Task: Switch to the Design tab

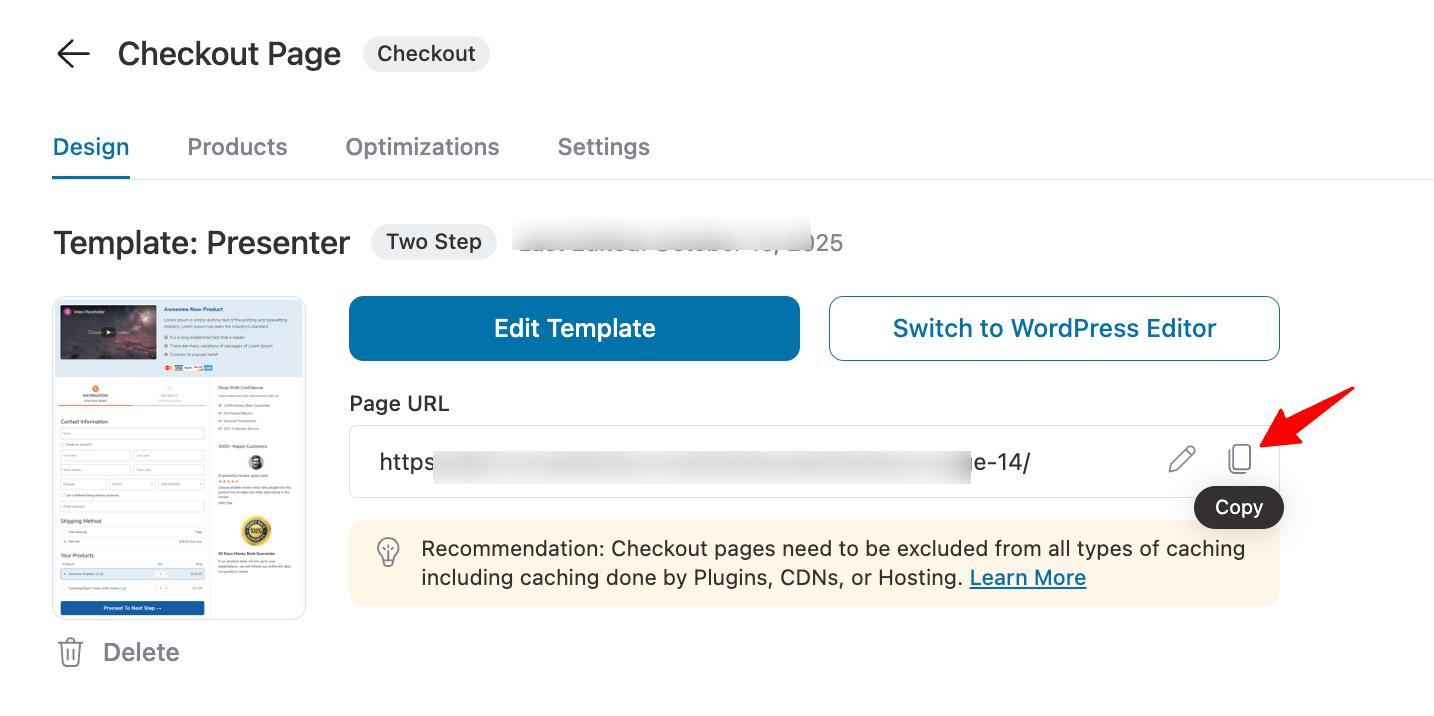Action: point(91,147)
